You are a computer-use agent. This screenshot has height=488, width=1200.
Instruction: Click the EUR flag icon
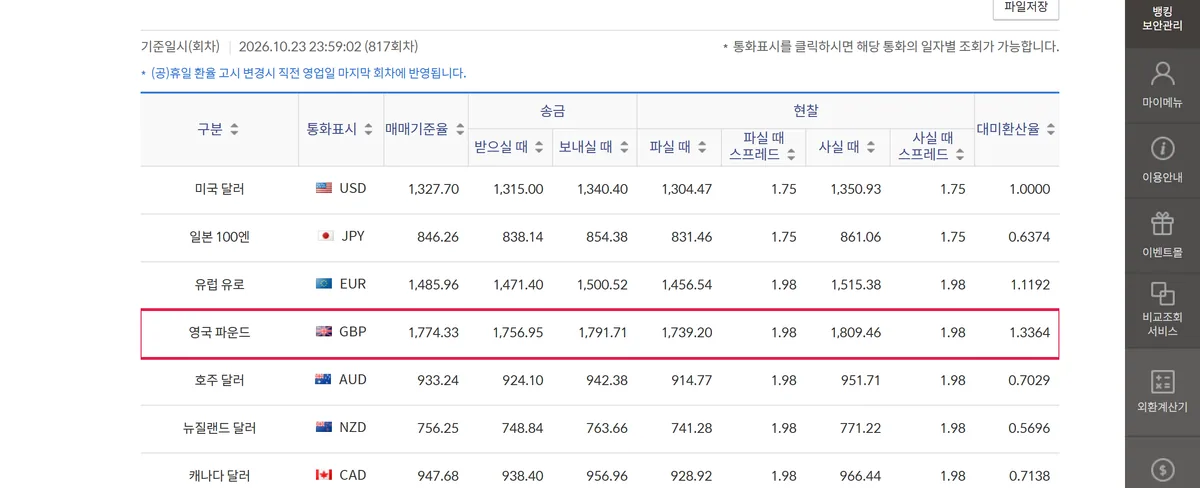[x=324, y=284]
